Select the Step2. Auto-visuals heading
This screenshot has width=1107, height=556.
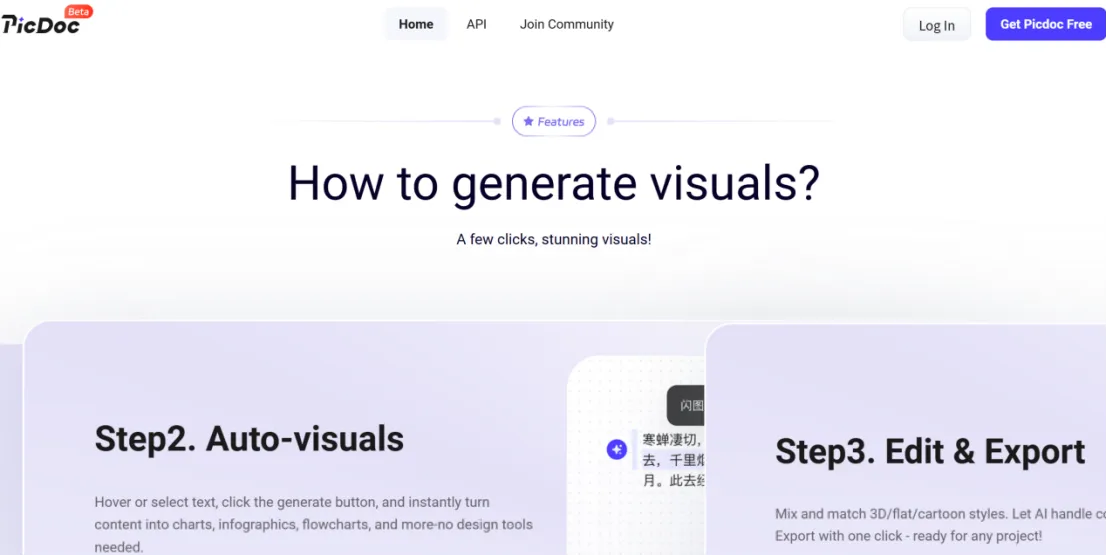(x=249, y=438)
